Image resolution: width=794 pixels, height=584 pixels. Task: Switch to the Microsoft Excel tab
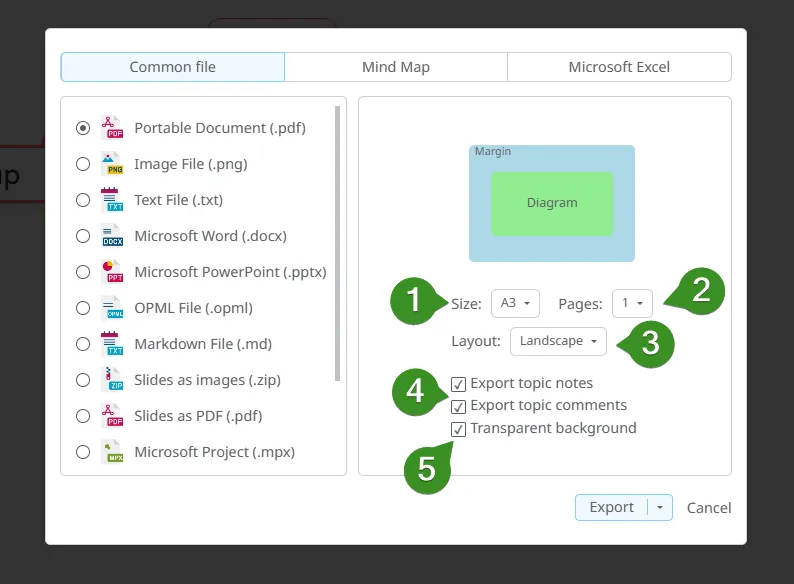pos(619,67)
